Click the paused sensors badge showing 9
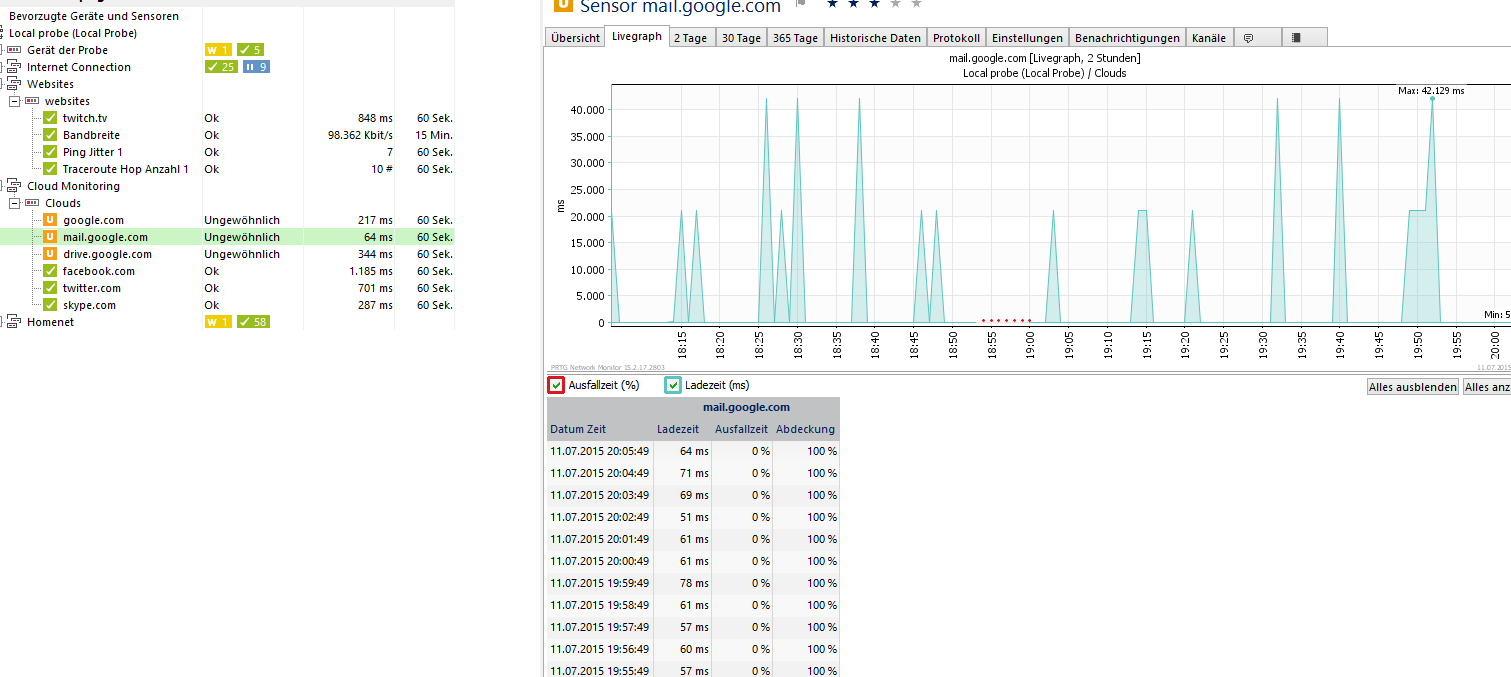This screenshot has width=1511, height=677. pos(256,67)
